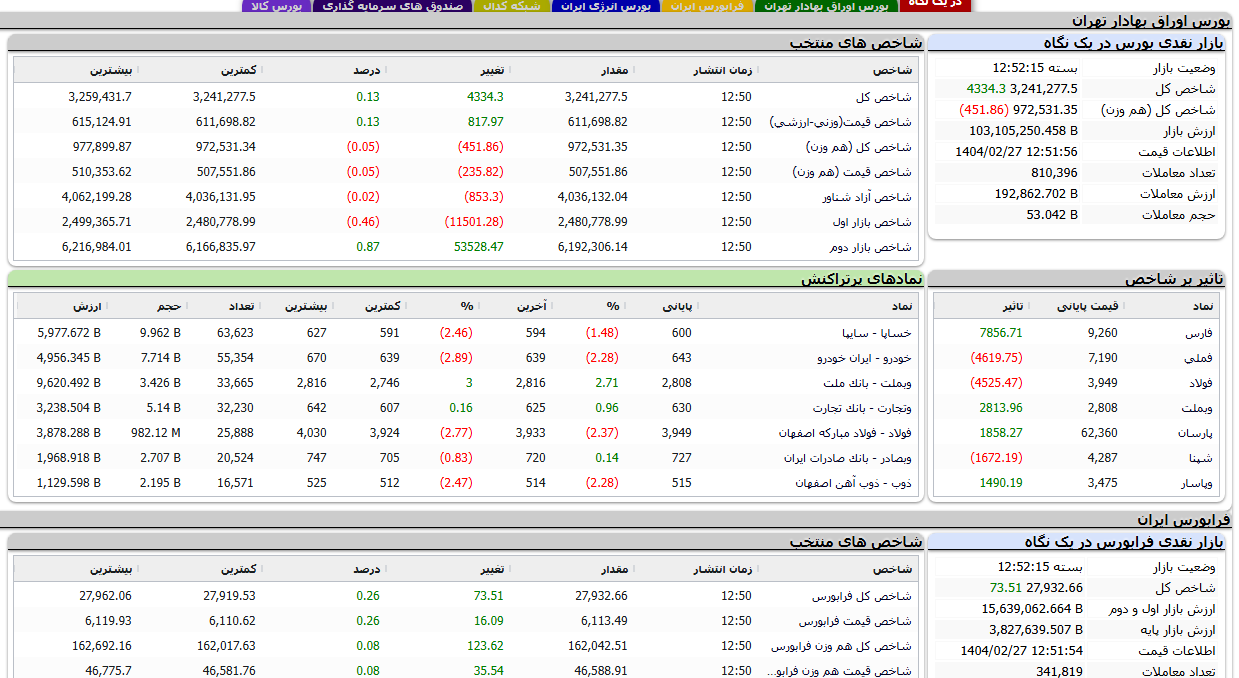
Task: Open symbol خودرو - ایران خودرو
Action: click(x=865, y=358)
